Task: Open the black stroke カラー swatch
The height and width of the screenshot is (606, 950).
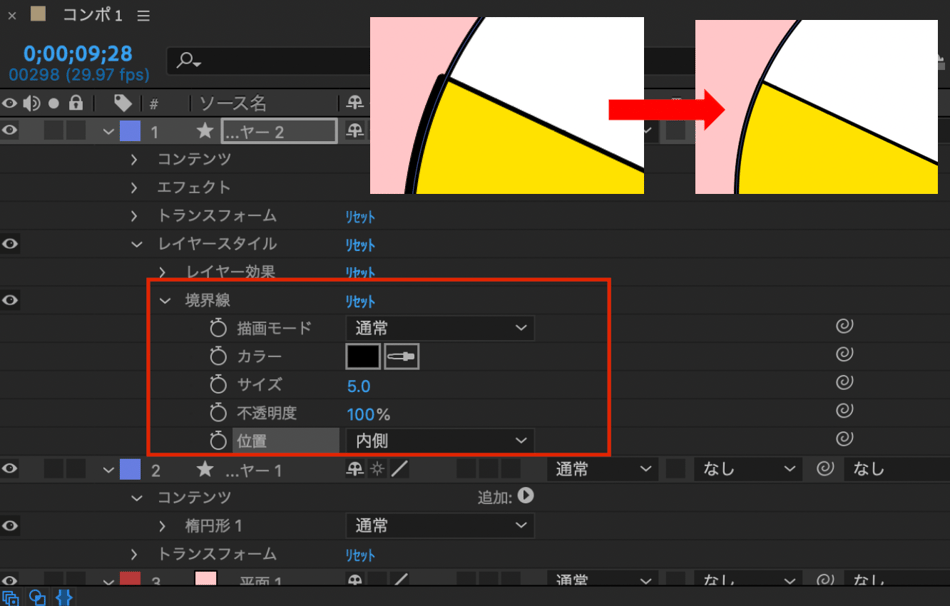Action: [x=363, y=356]
